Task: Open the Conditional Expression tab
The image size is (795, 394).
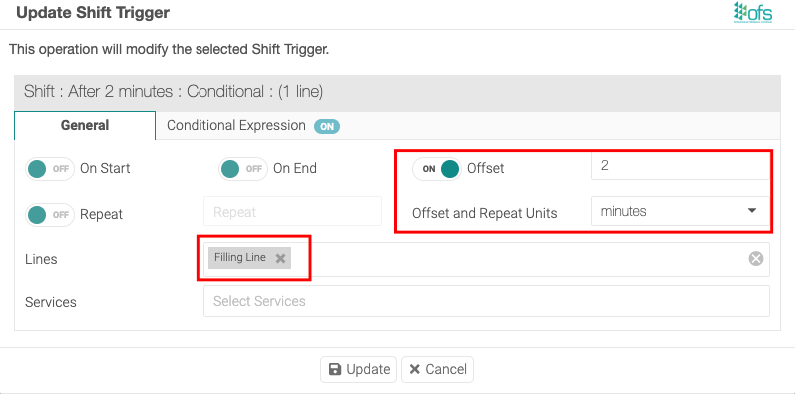Action: pyautogui.click(x=252, y=126)
